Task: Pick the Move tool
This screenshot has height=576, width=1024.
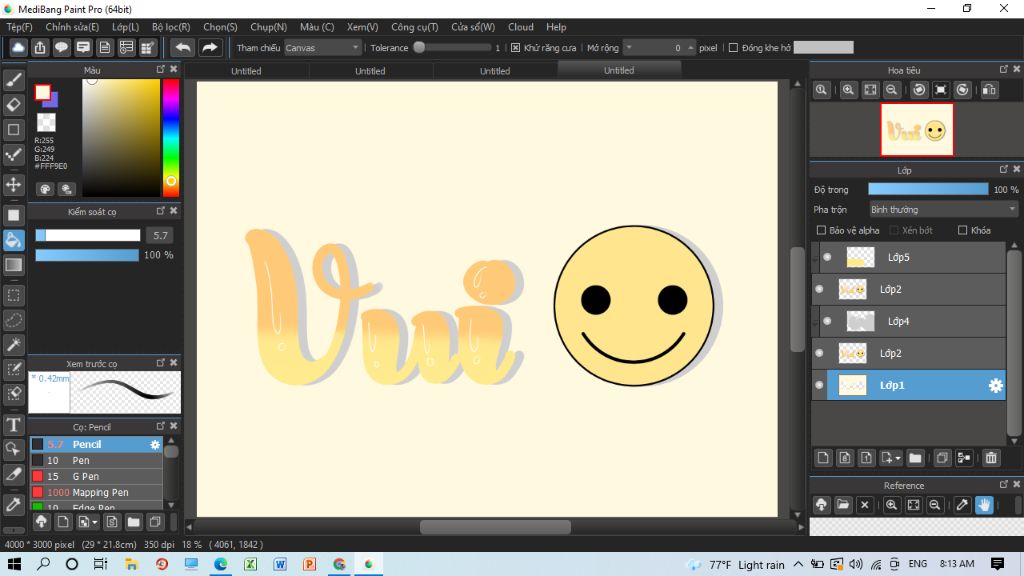Action: (x=14, y=185)
